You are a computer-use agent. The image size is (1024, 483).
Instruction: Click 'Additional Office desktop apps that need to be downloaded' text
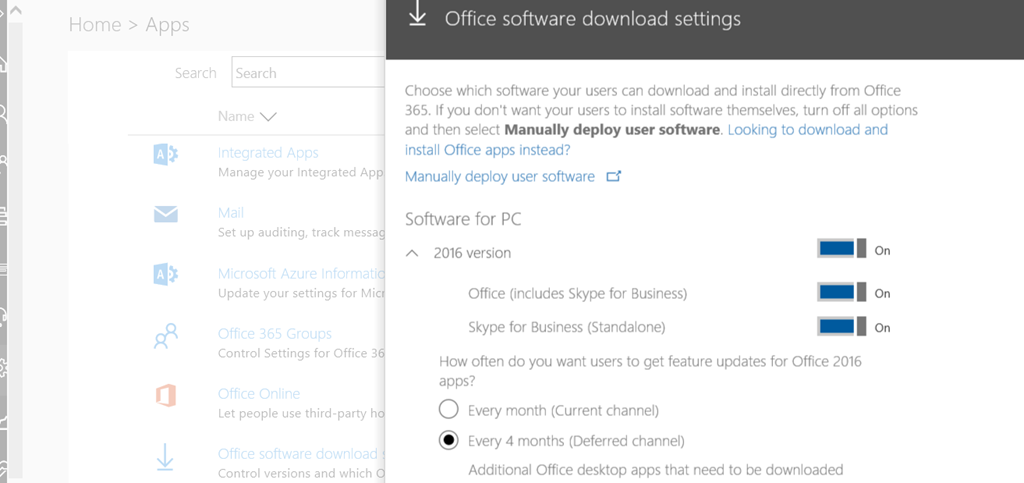(x=656, y=469)
